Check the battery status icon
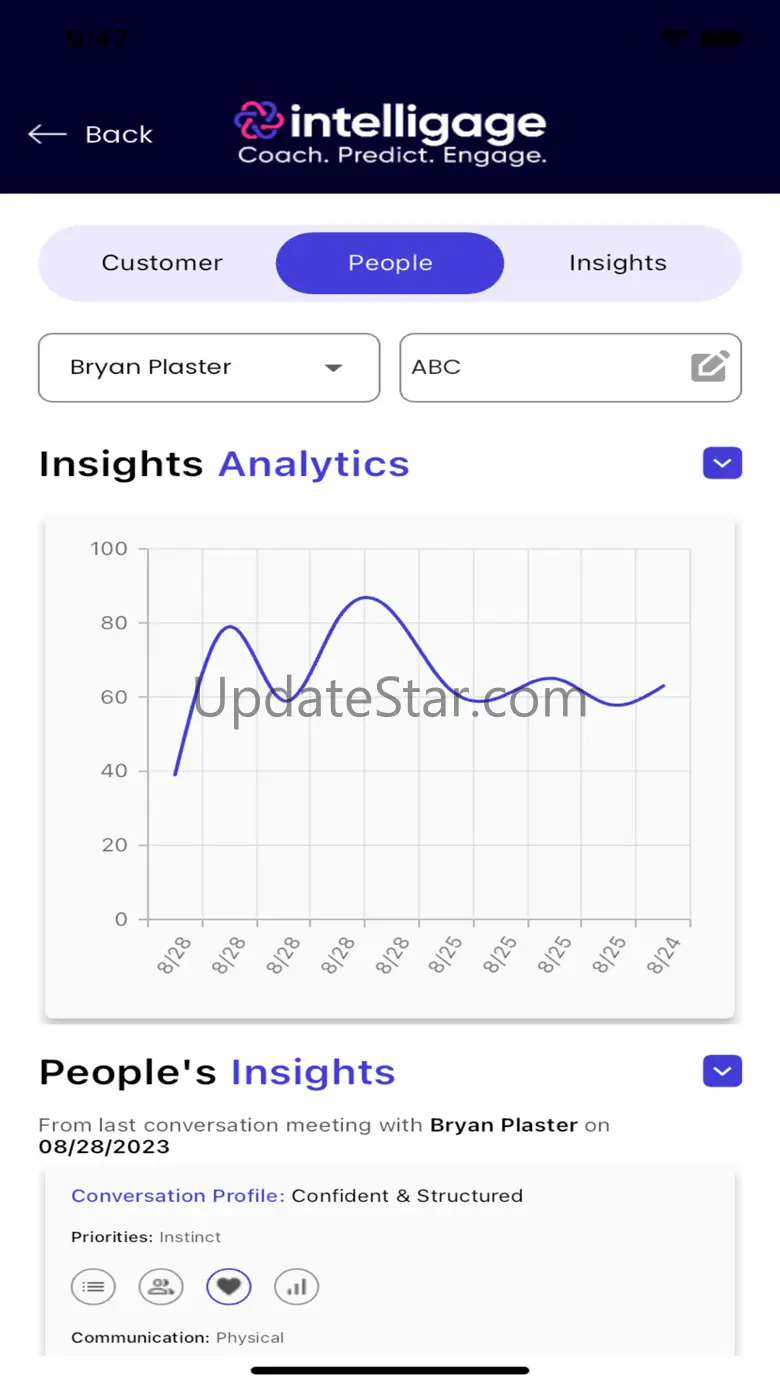The width and height of the screenshot is (780, 1387). click(x=721, y=38)
